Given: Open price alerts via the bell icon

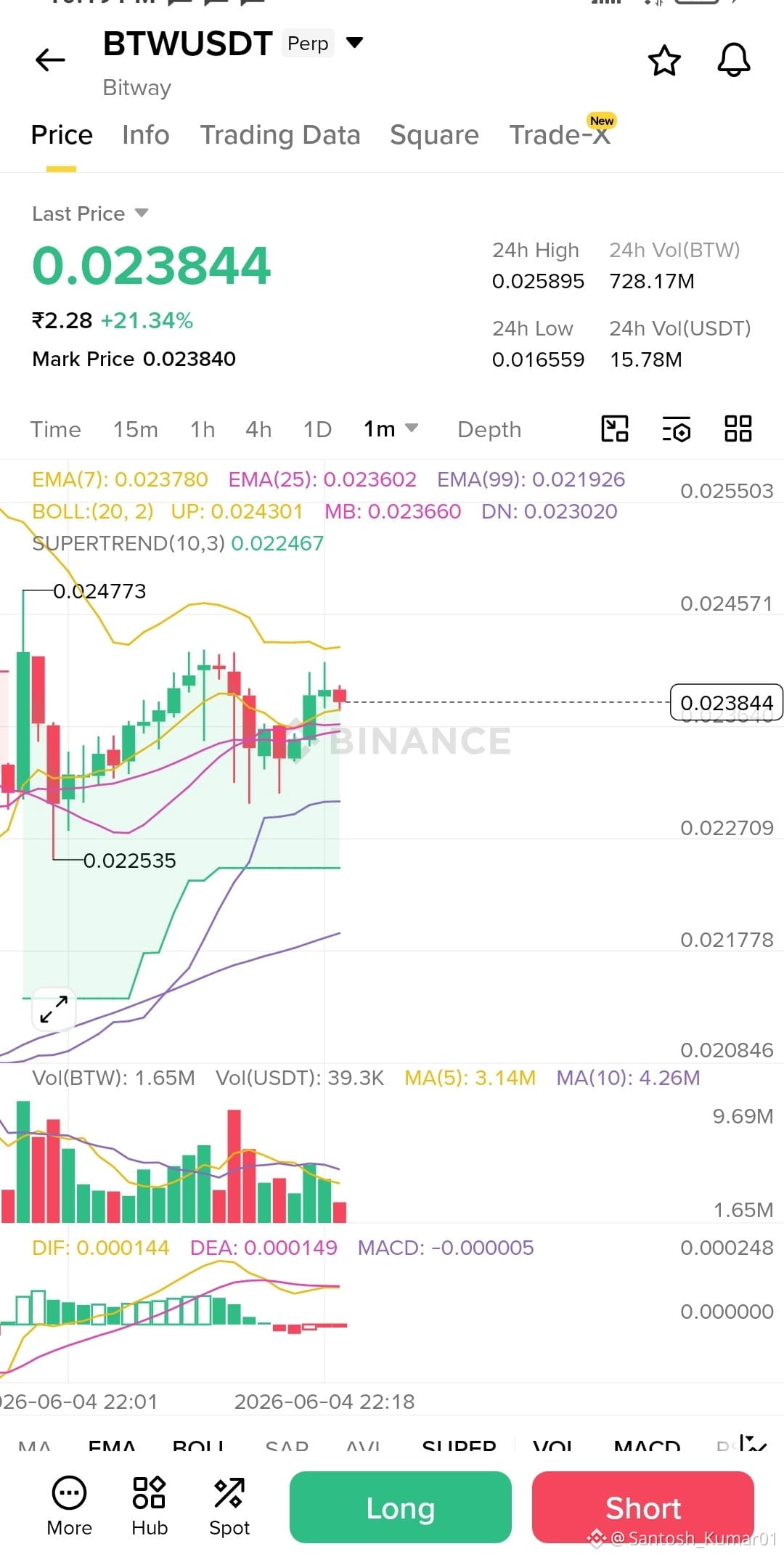Looking at the screenshot, I should coord(734,60).
